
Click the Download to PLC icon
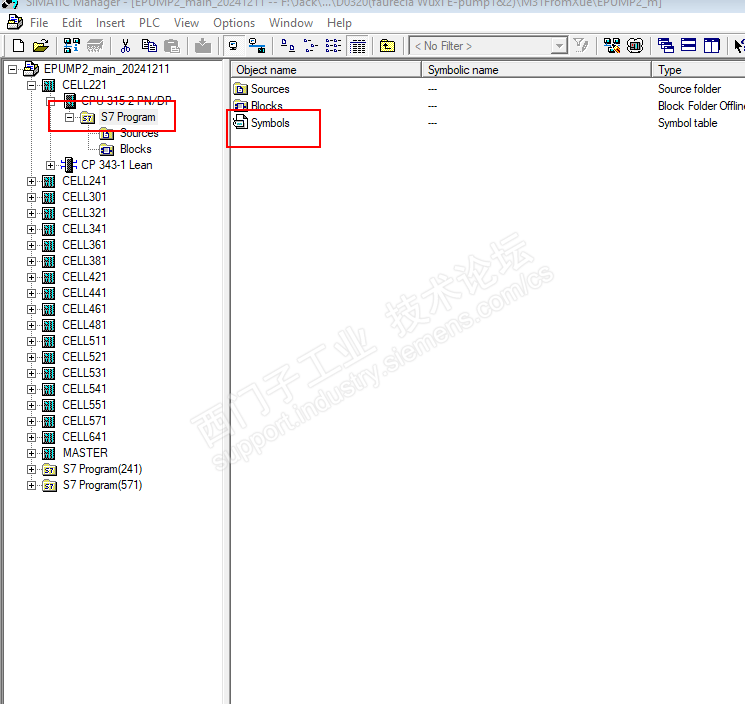203,46
